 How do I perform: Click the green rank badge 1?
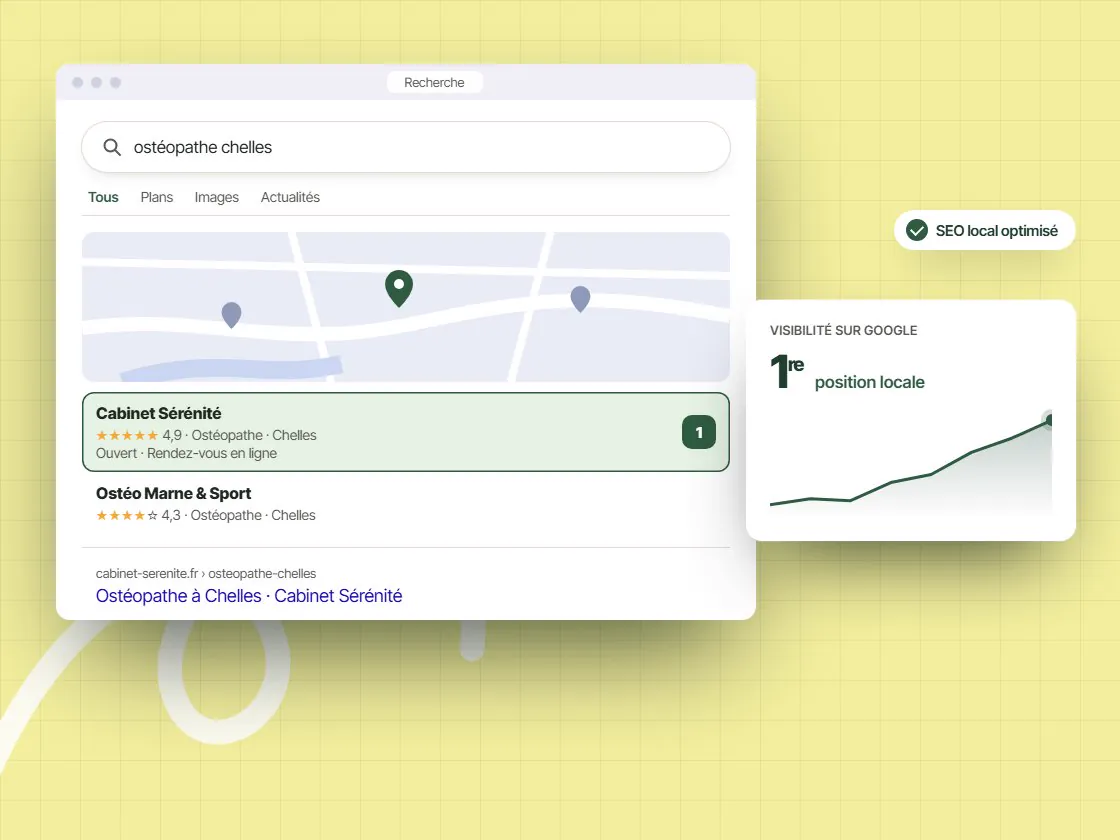699,432
